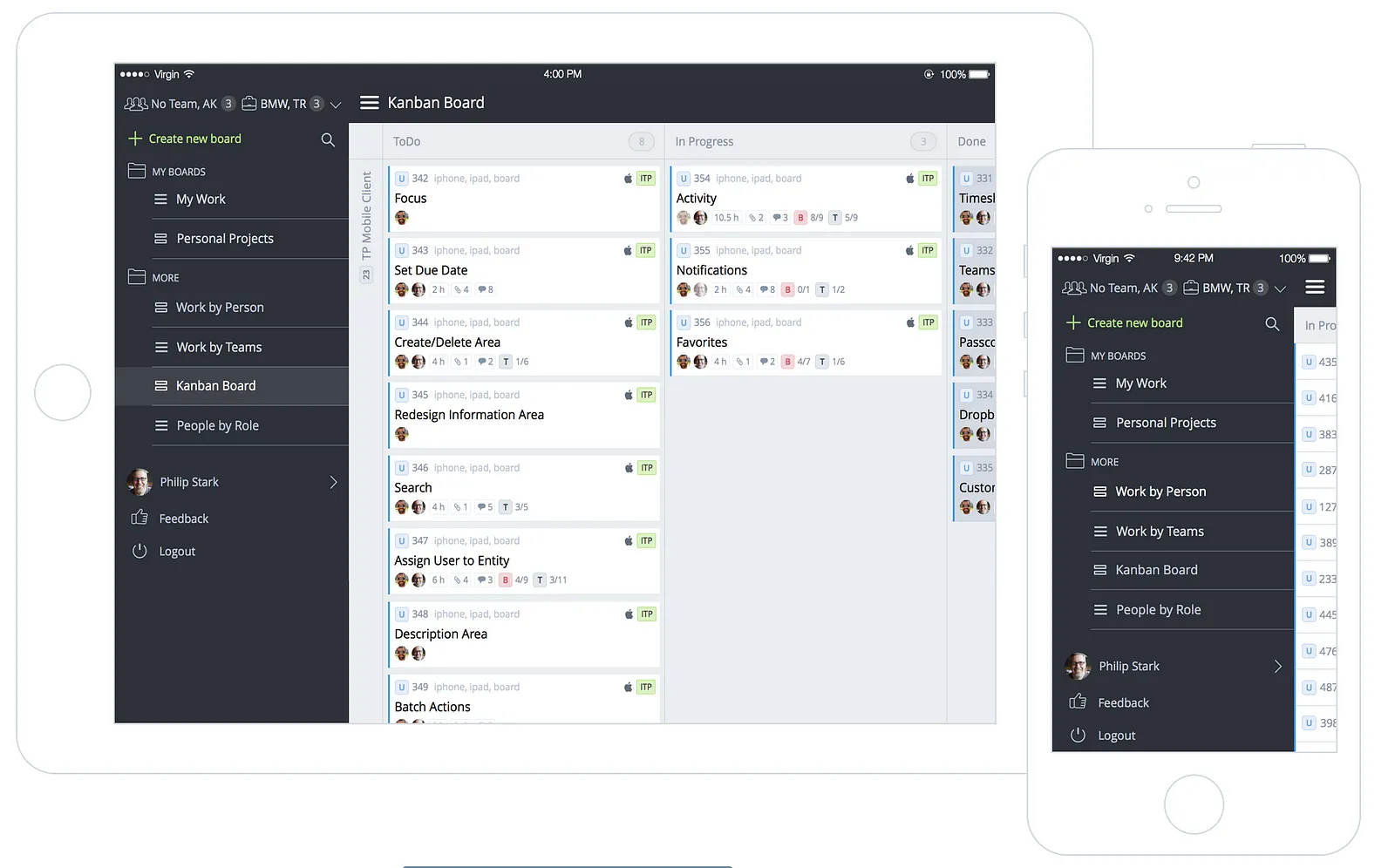Image resolution: width=1395 pixels, height=868 pixels.
Task: Click the briefcase project icon next to BMW, TR on iPad
Action: click(x=249, y=104)
